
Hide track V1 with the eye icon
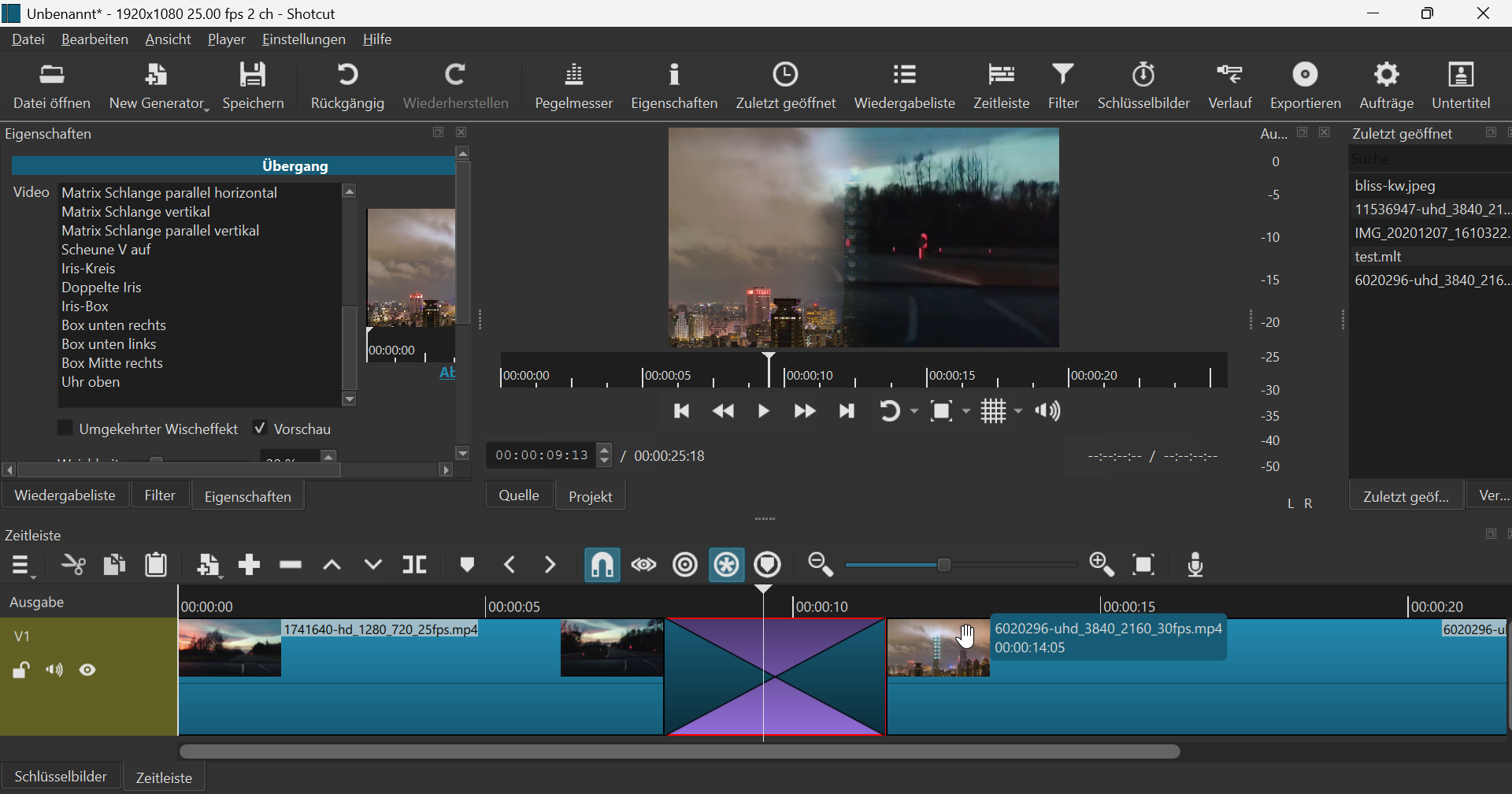(x=88, y=670)
